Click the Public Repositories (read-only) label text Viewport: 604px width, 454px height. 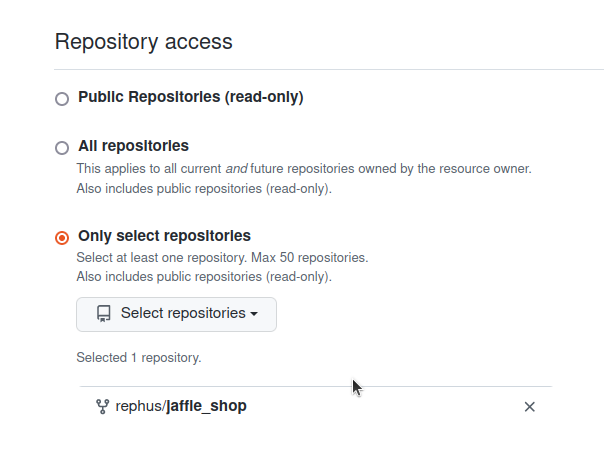tap(191, 97)
